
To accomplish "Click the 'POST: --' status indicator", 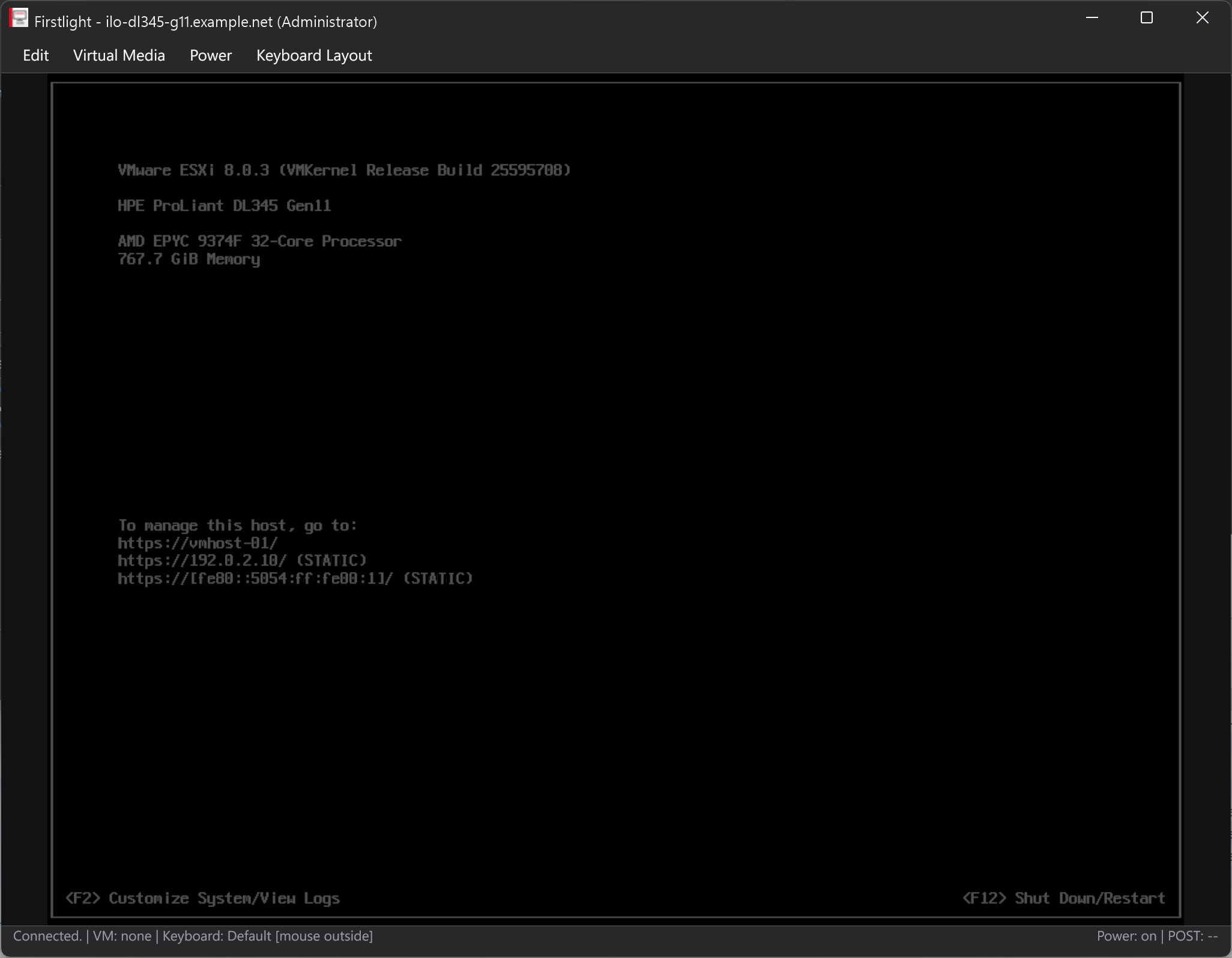I will click(1192, 936).
